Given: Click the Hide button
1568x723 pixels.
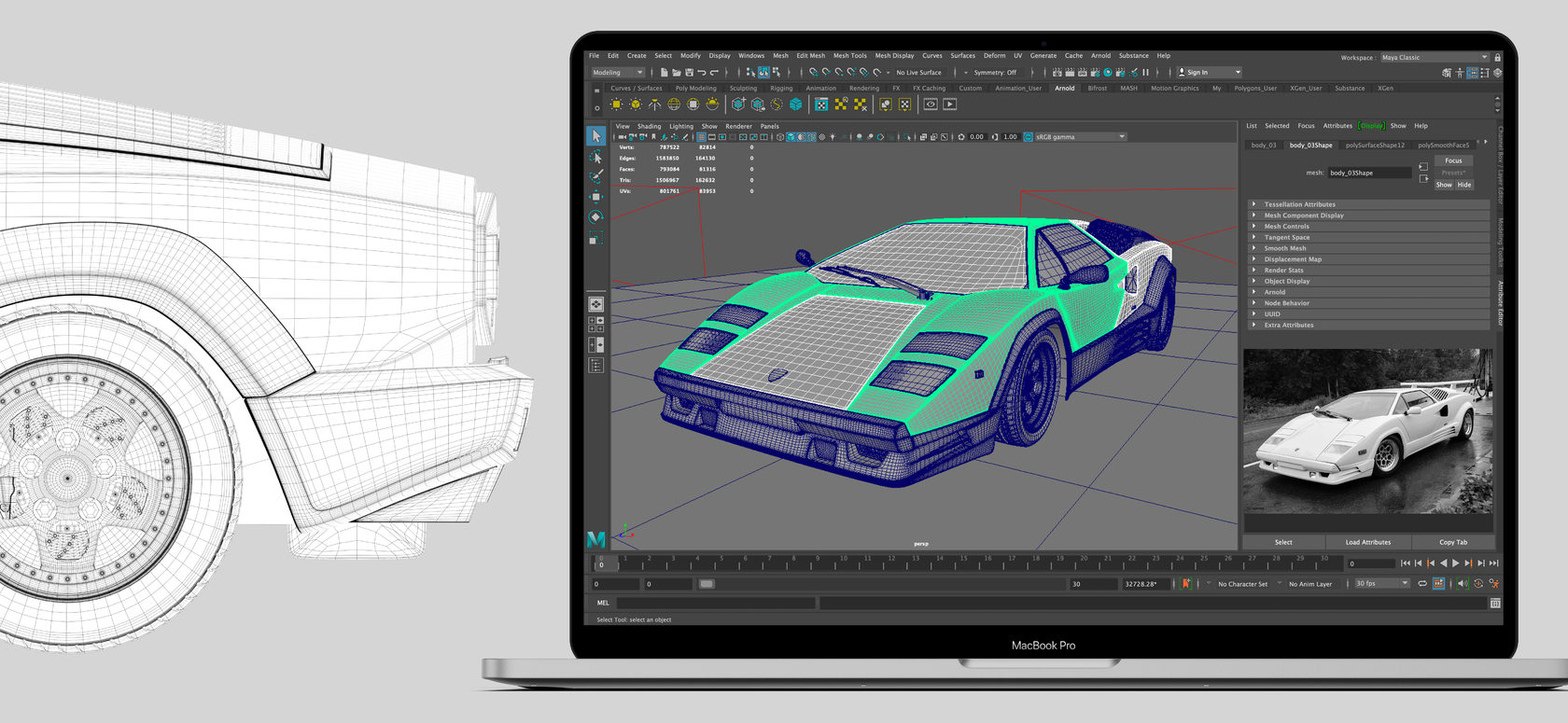Looking at the screenshot, I should [x=1464, y=185].
